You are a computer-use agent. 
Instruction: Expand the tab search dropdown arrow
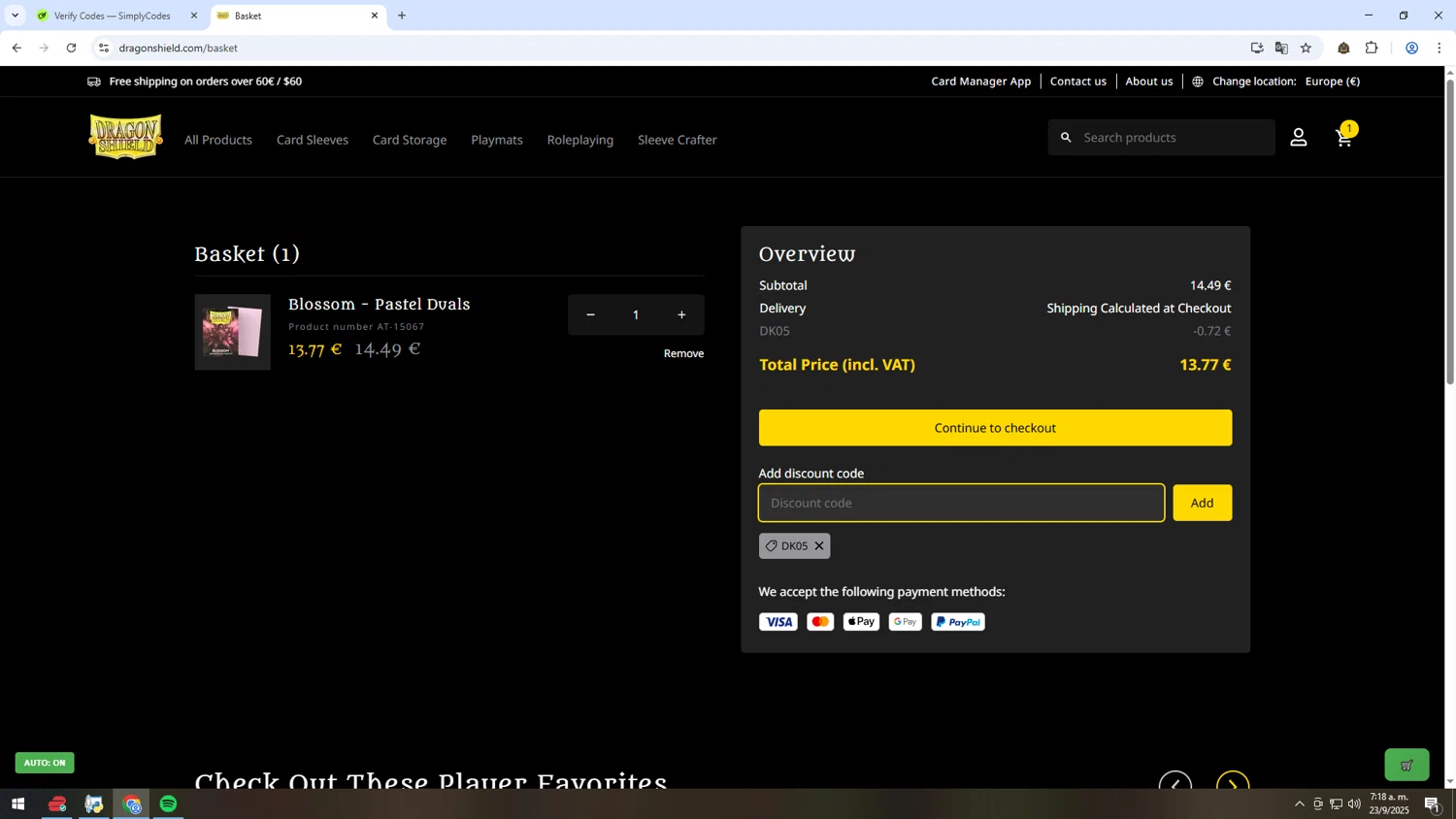tap(15, 16)
